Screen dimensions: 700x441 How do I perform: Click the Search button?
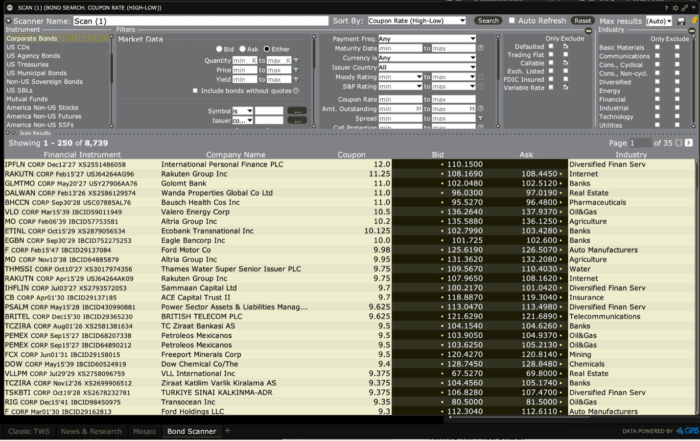coord(488,21)
